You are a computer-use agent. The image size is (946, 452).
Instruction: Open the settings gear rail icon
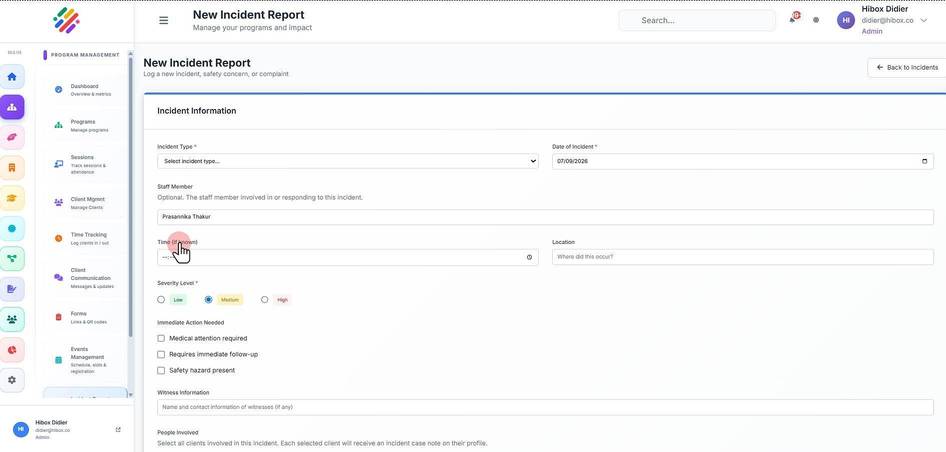(x=12, y=380)
